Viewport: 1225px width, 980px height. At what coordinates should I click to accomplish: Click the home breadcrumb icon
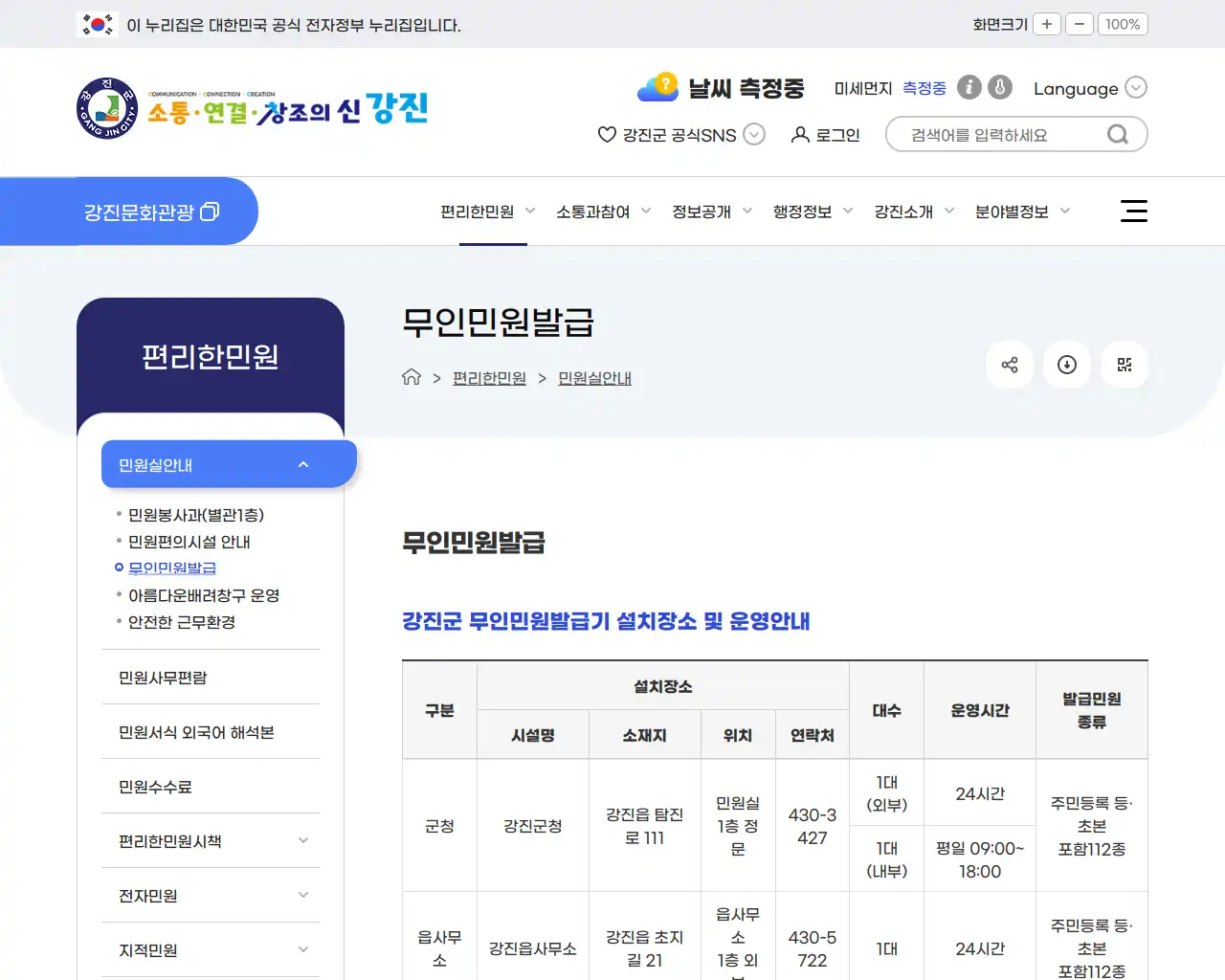coord(412,377)
